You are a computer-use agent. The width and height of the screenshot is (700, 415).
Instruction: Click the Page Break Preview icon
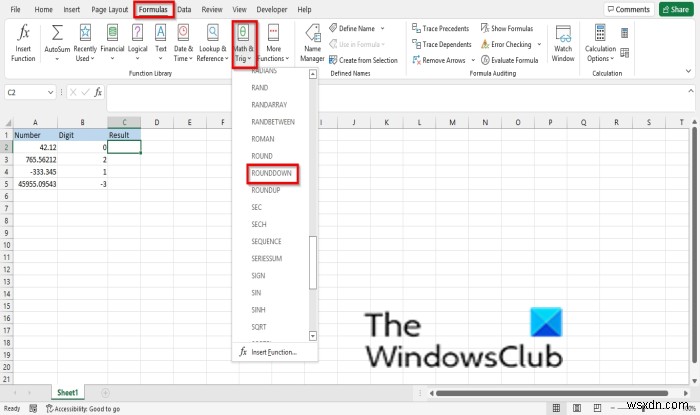pyautogui.click(x=597, y=408)
